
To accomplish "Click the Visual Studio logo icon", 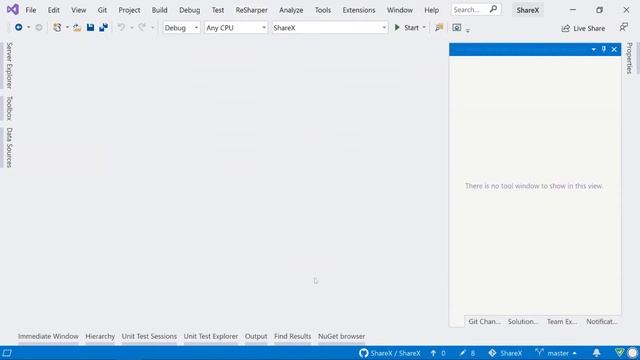I will click(x=13, y=9).
